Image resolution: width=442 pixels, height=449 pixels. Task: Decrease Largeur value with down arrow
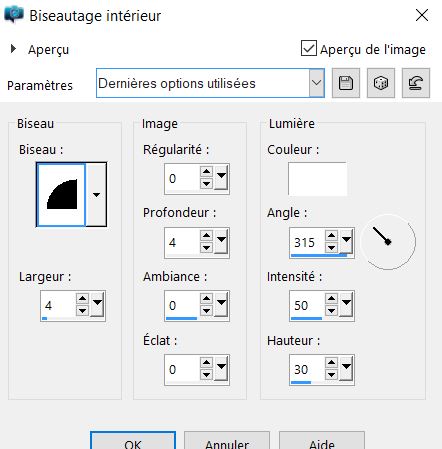82,311
